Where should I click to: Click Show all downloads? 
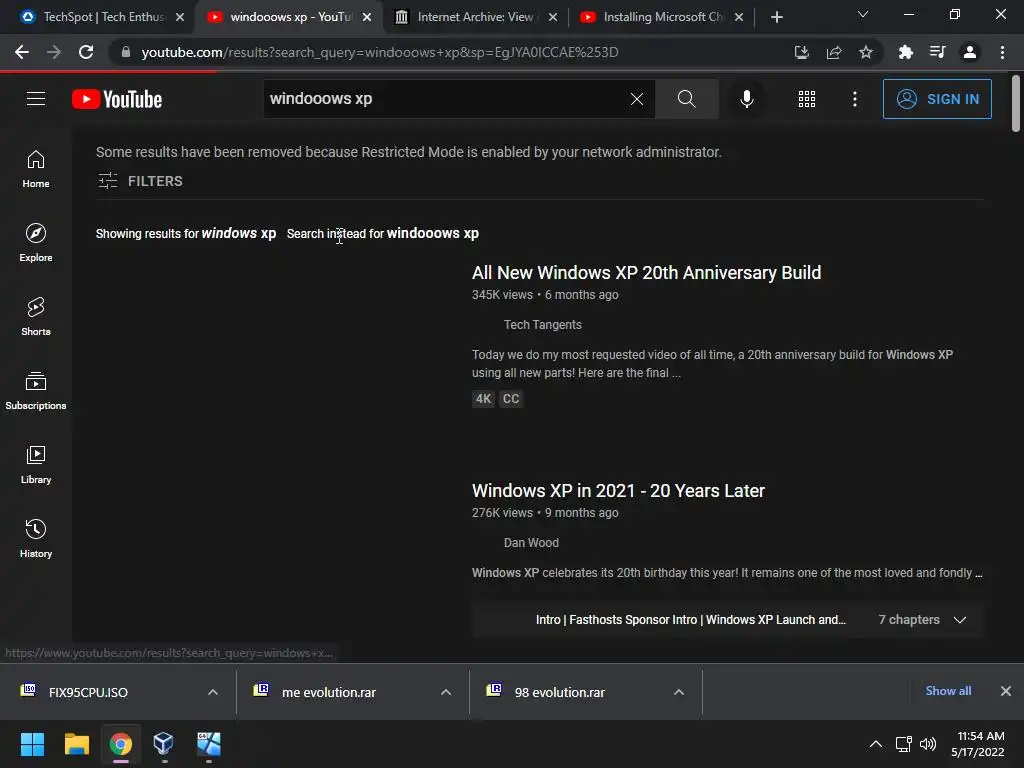click(x=948, y=691)
